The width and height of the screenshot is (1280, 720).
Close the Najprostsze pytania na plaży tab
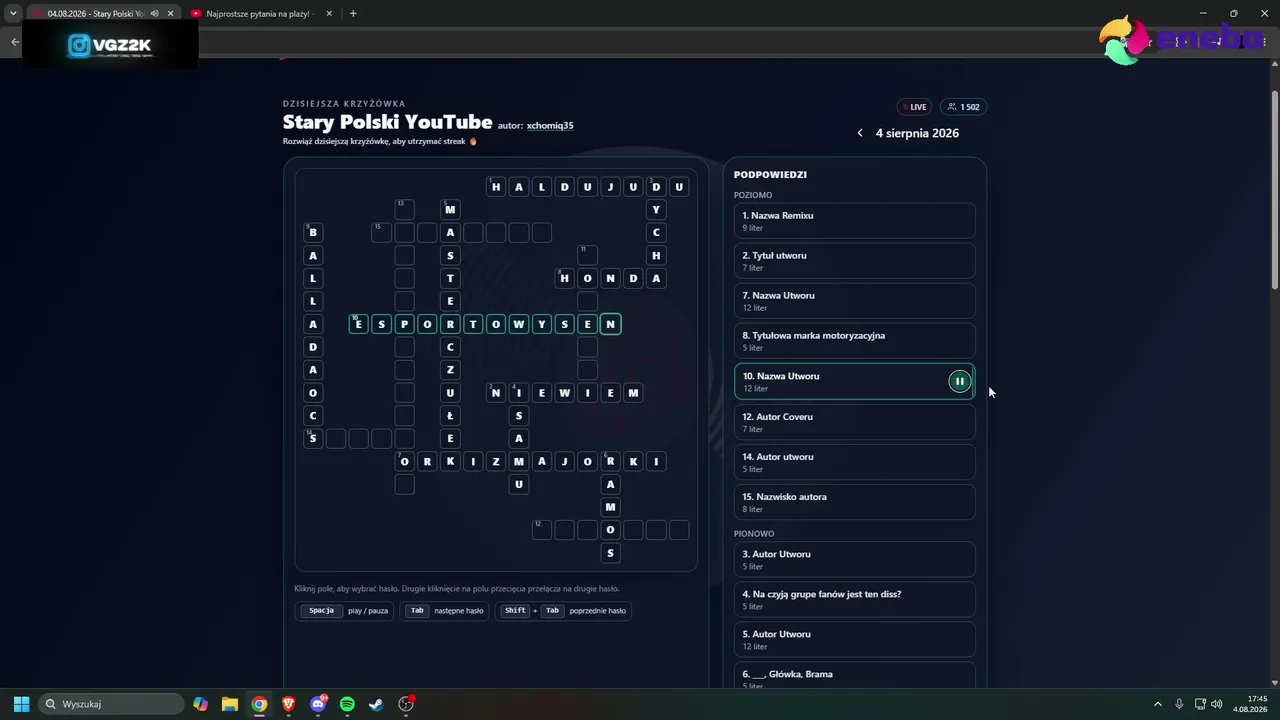[x=328, y=14]
